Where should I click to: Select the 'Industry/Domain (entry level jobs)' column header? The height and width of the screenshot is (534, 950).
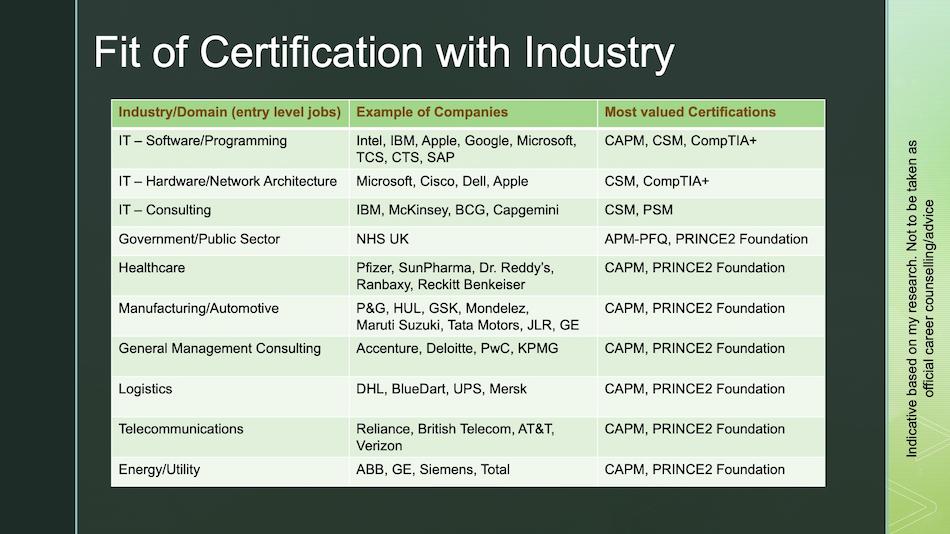pyautogui.click(x=230, y=112)
